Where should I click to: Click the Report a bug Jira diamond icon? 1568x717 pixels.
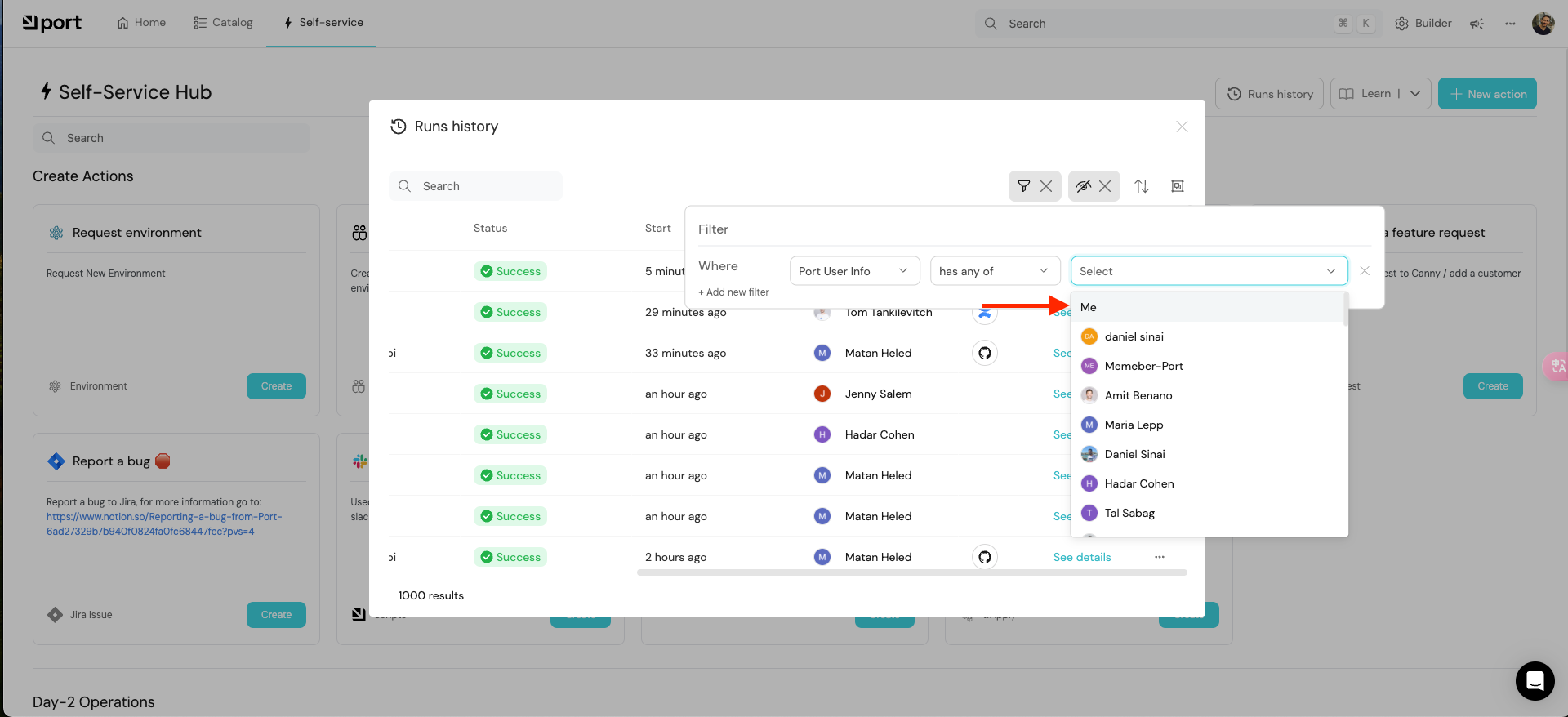56,461
